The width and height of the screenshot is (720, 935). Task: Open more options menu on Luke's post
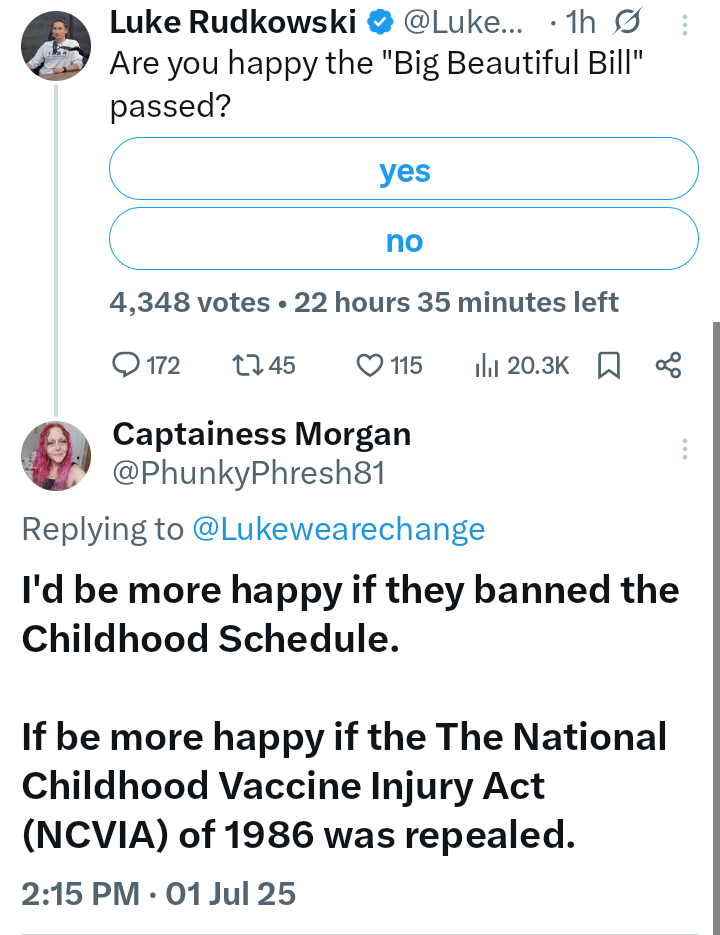tap(684, 24)
